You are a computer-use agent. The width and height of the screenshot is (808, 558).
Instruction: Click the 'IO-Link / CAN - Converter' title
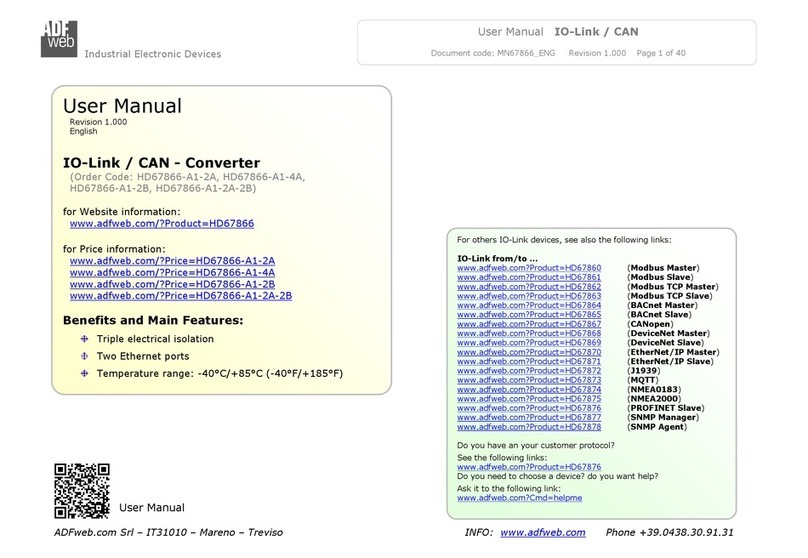161,163
